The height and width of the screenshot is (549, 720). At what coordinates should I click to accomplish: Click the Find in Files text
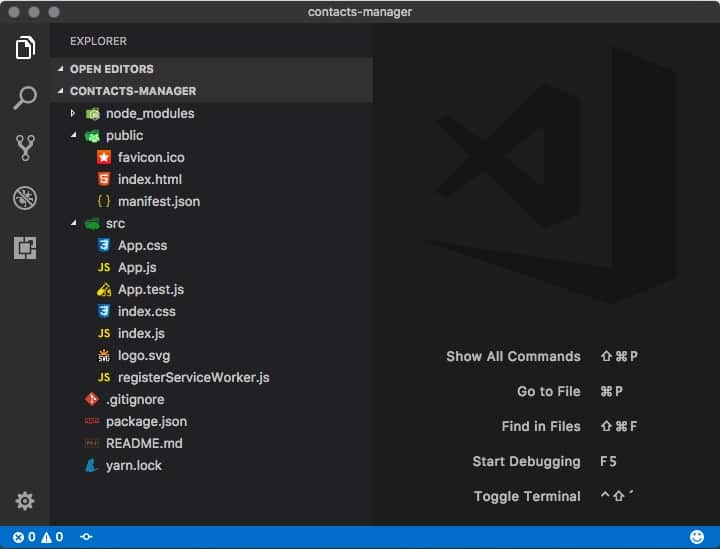[x=541, y=426]
